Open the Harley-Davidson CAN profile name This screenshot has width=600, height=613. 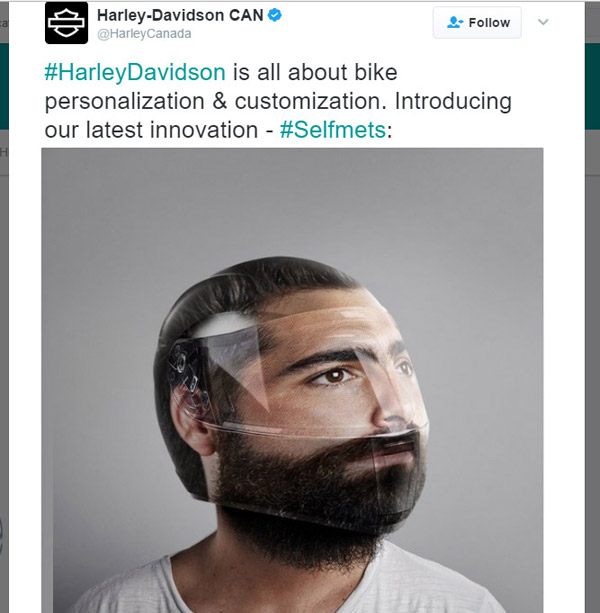pyautogui.click(x=180, y=15)
